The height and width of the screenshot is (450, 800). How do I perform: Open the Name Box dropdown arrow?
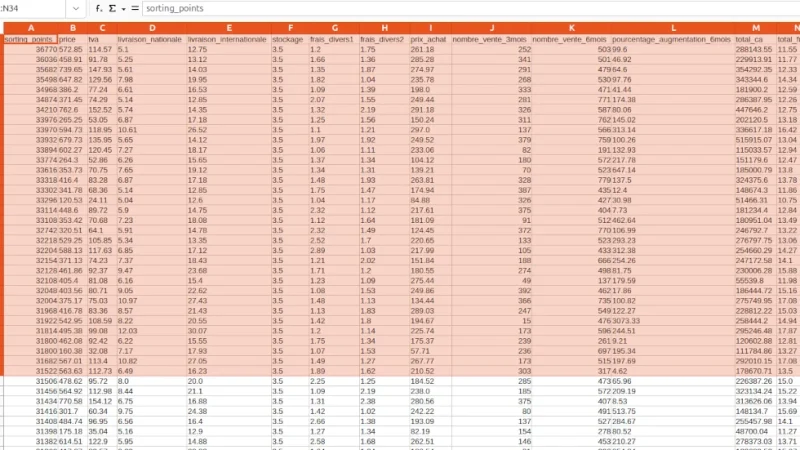pos(76,8)
